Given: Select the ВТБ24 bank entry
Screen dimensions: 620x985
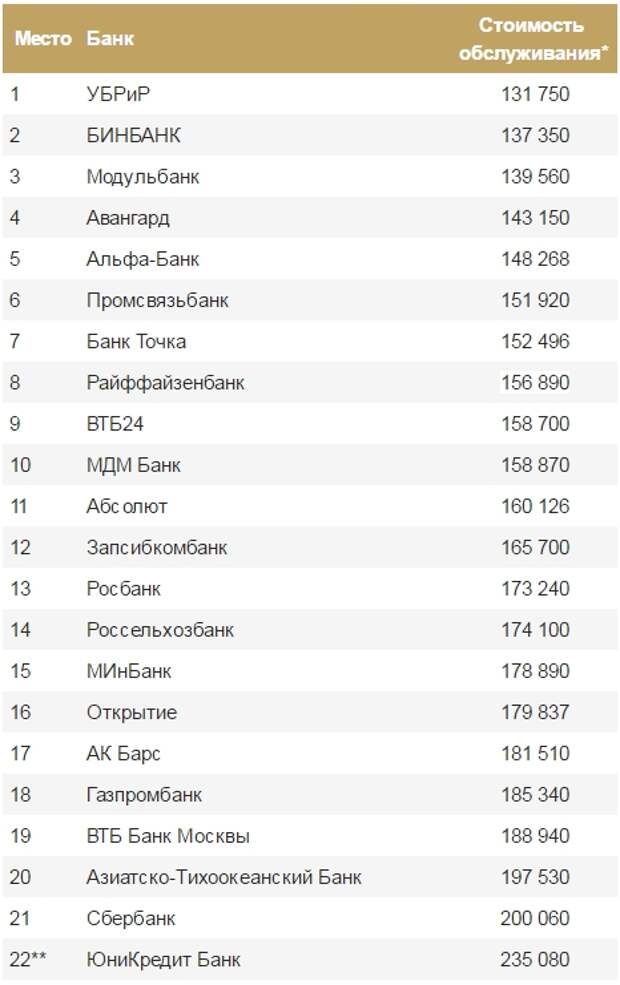Looking at the screenshot, I should [115, 424].
